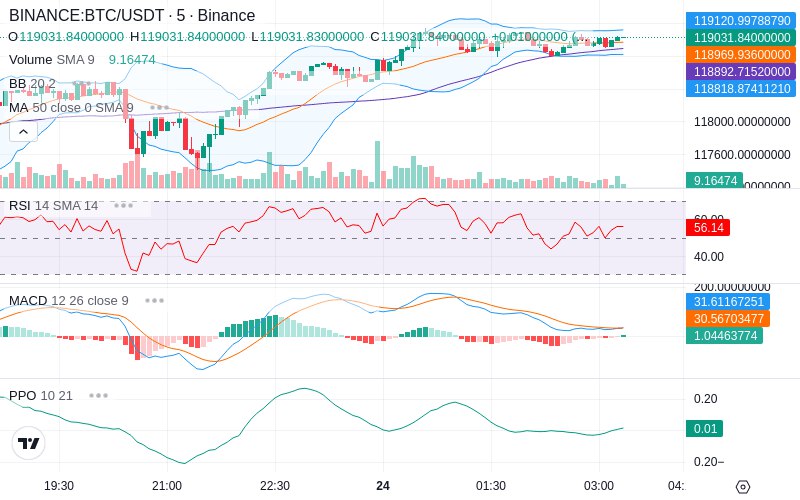Click the purple MA value label 118892.71
This screenshot has width=800, height=500.
[x=738, y=72]
